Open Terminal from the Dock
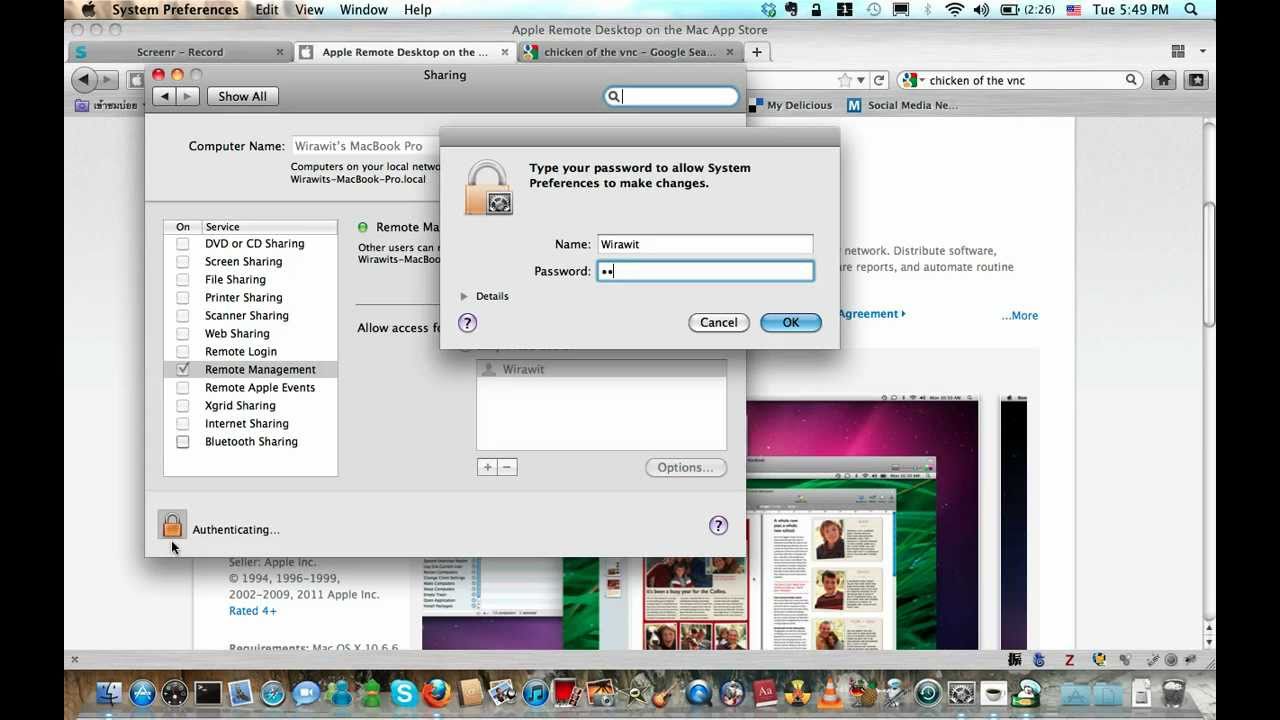 tap(208, 692)
